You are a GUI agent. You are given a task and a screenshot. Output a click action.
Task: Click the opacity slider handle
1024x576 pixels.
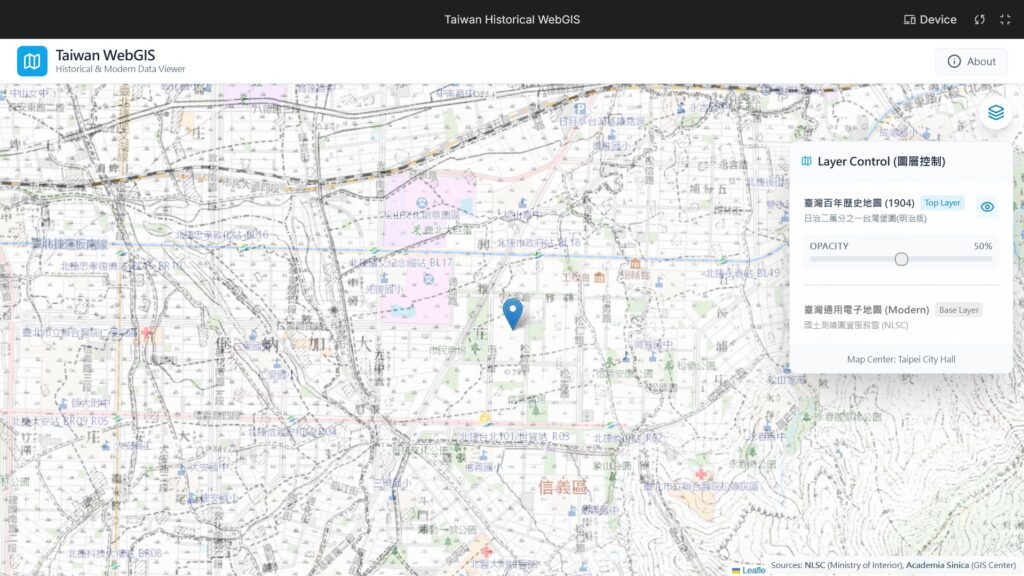click(901, 259)
